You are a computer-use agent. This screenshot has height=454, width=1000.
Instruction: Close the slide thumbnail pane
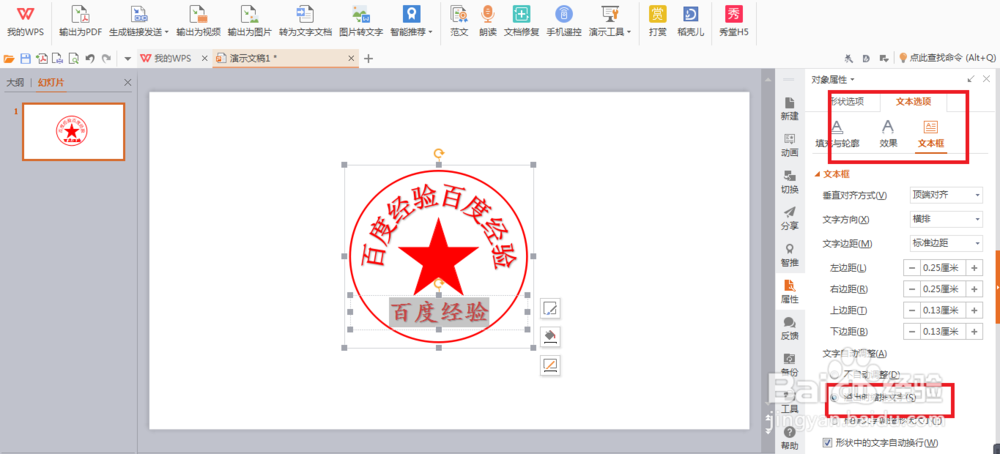(x=128, y=82)
